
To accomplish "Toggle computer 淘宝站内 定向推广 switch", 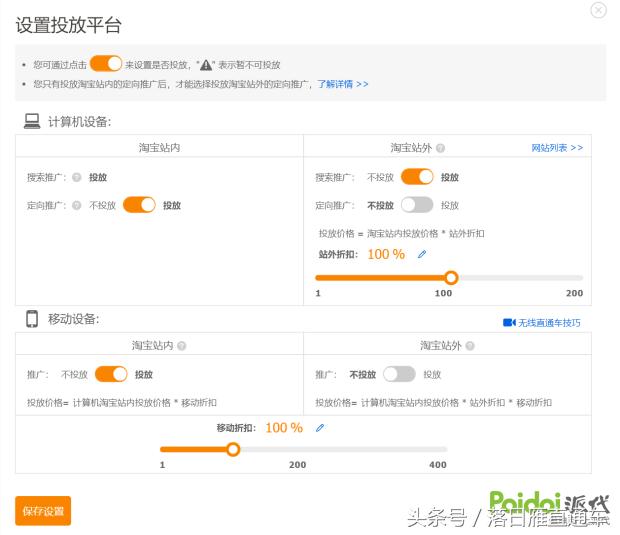I will [139, 205].
